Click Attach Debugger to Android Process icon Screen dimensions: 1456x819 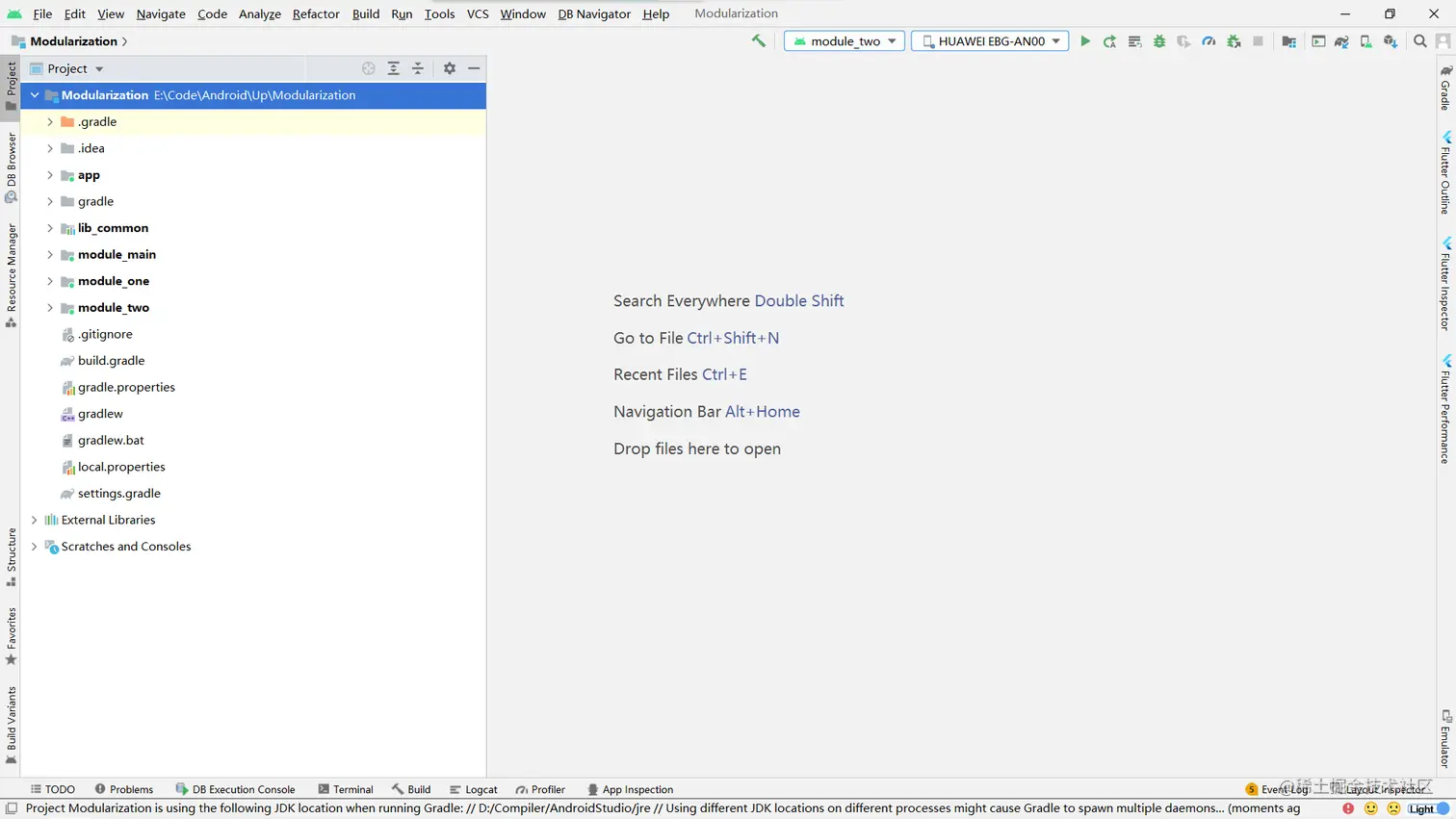pyautogui.click(x=1234, y=41)
